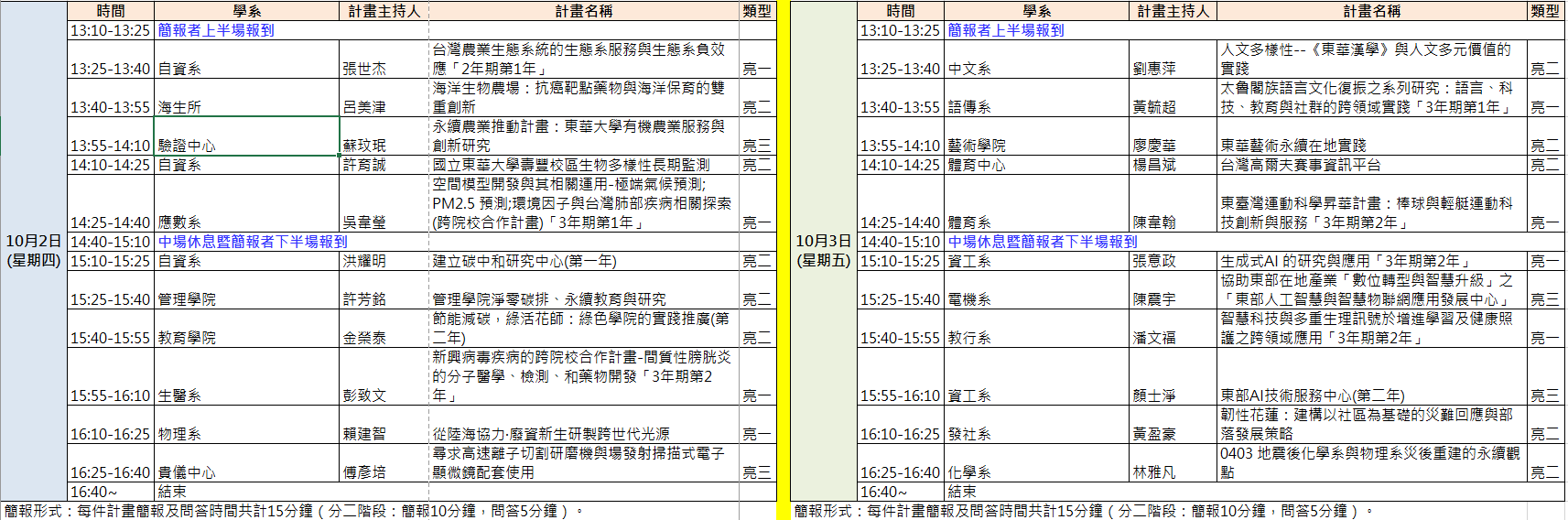Image resolution: width=1568 pixels, height=520 pixels.
Task: Click the blue 簡報者上半場報到 text under 10月3日
Action: coord(1005,30)
